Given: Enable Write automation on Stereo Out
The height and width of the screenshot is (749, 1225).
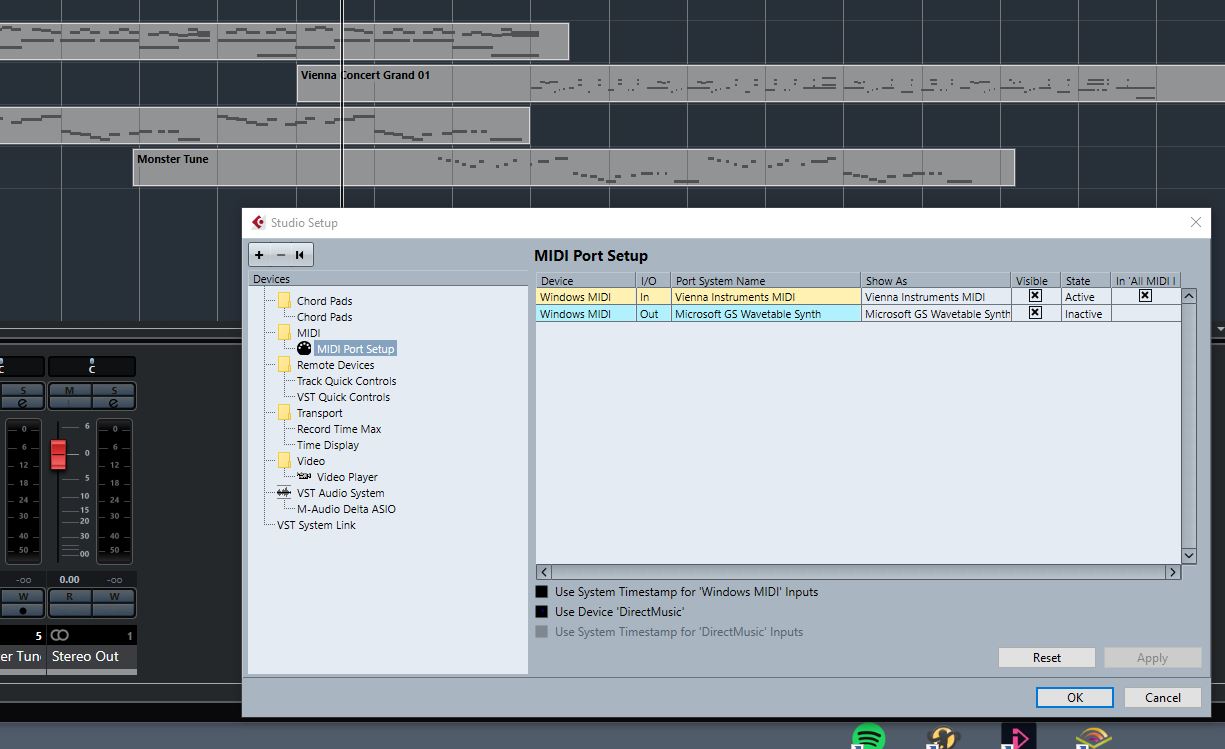Looking at the screenshot, I should click(114, 596).
